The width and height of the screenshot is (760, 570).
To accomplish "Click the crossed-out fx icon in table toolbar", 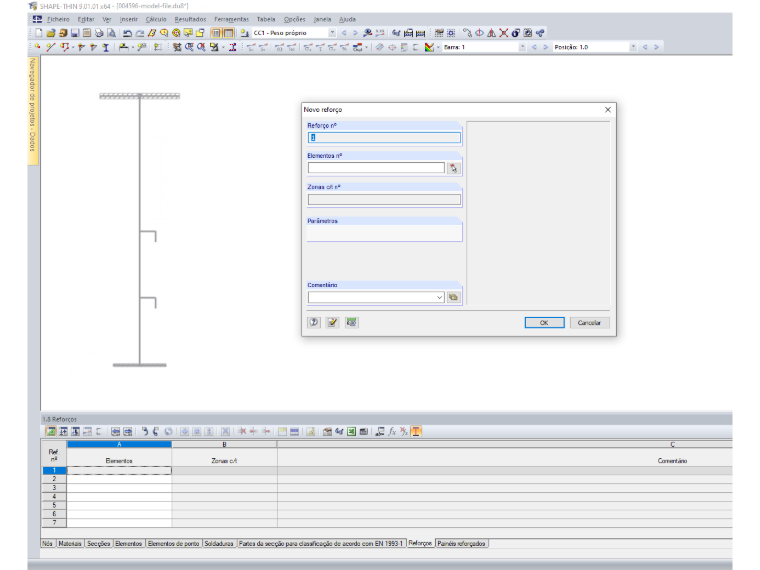I will click(x=404, y=431).
